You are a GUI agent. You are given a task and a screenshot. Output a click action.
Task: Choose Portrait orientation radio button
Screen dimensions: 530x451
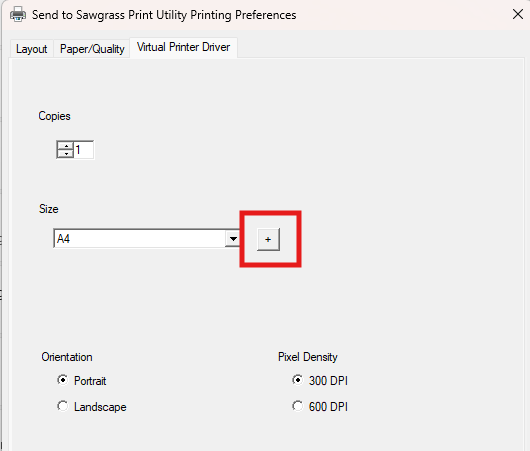(x=63, y=380)
